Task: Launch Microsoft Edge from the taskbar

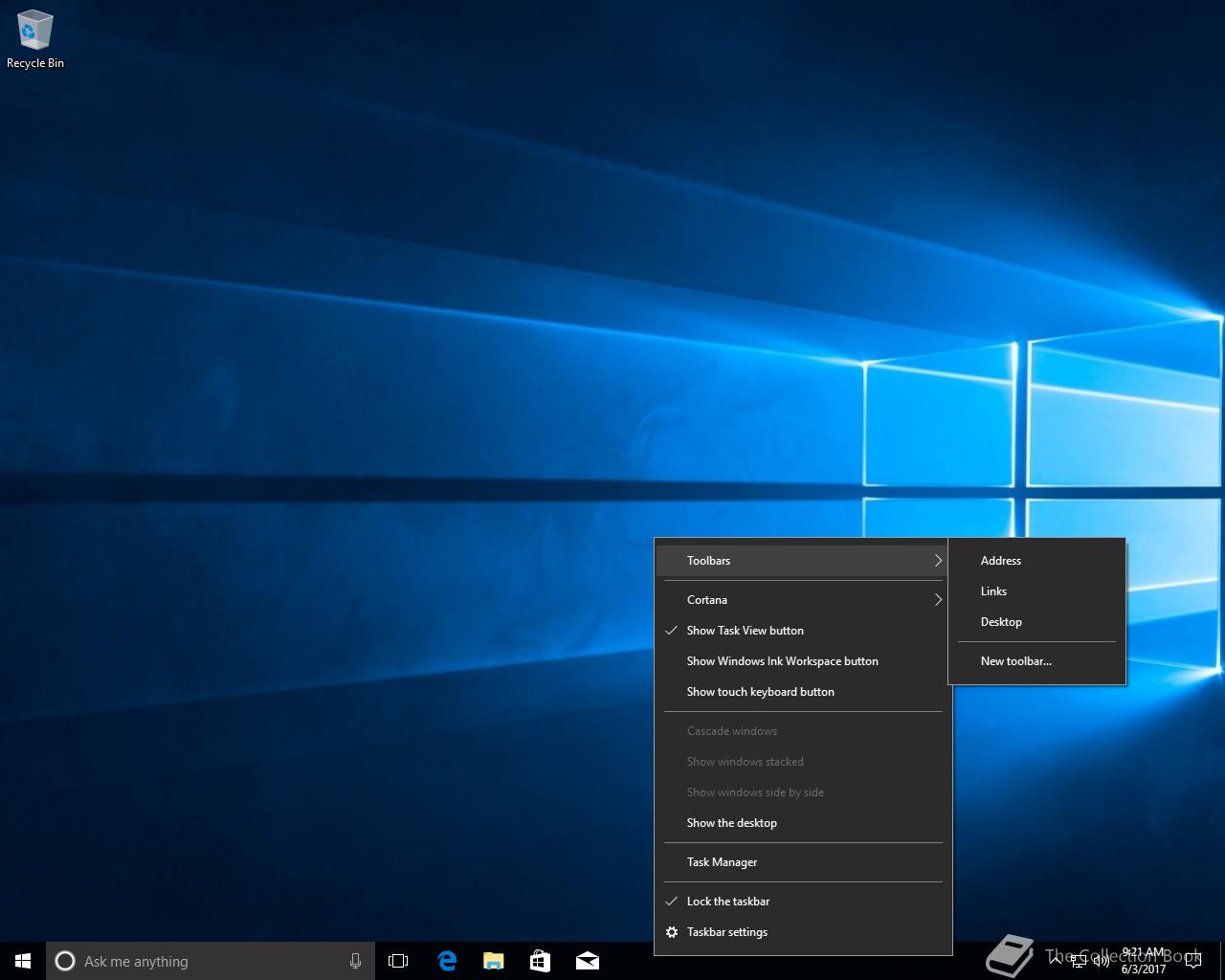Action: pyautogui.click(x=446, y=961)
